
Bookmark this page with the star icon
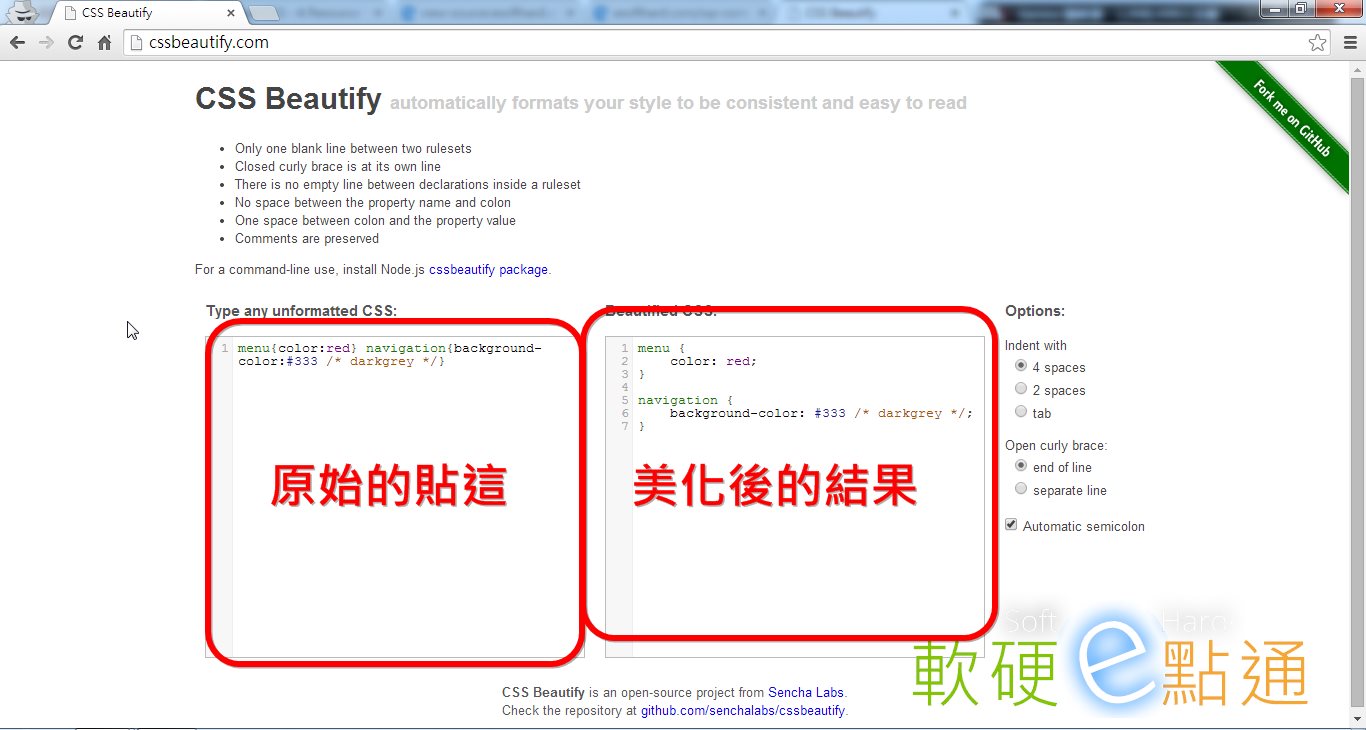1317,43
